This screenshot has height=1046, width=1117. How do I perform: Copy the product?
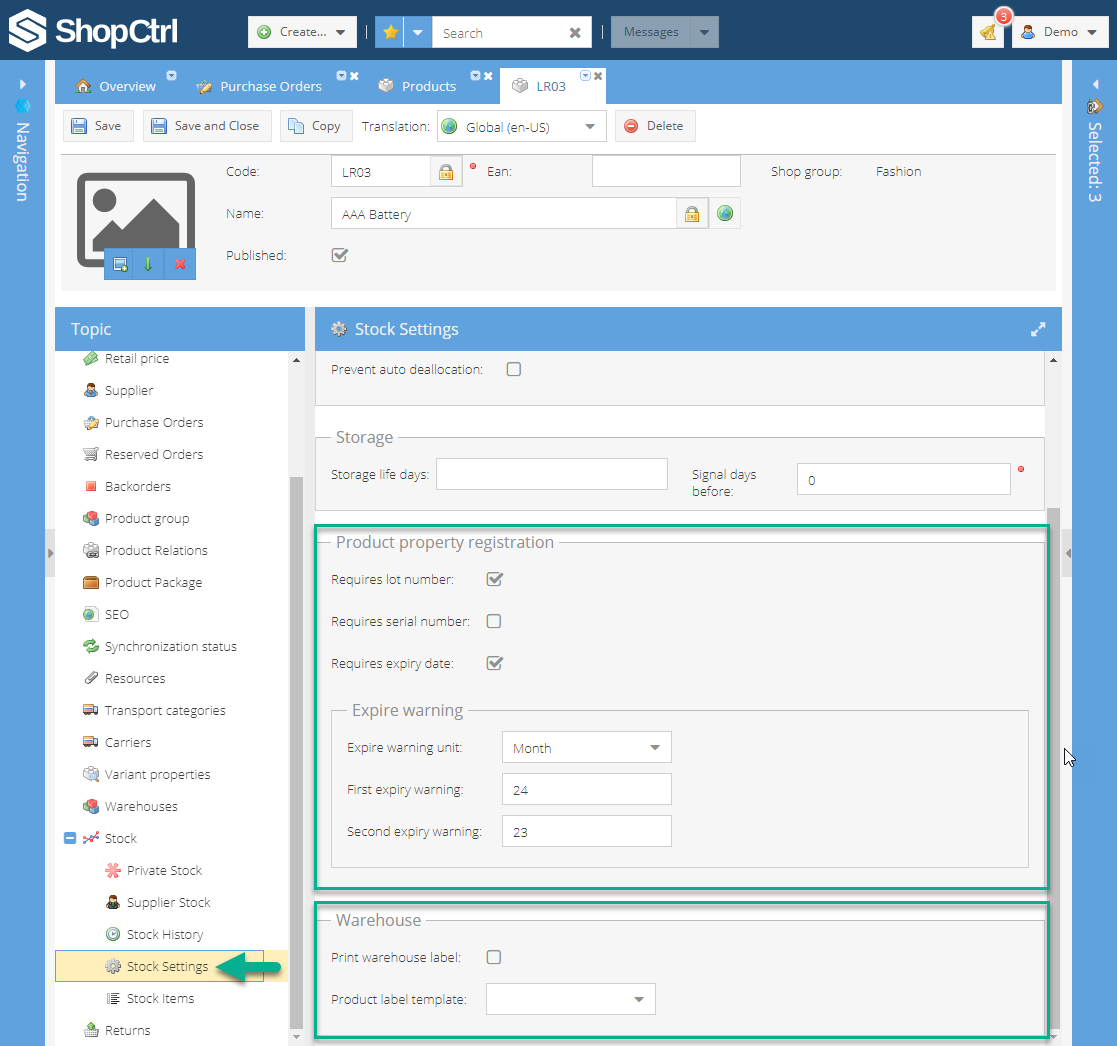coord(316,126)
